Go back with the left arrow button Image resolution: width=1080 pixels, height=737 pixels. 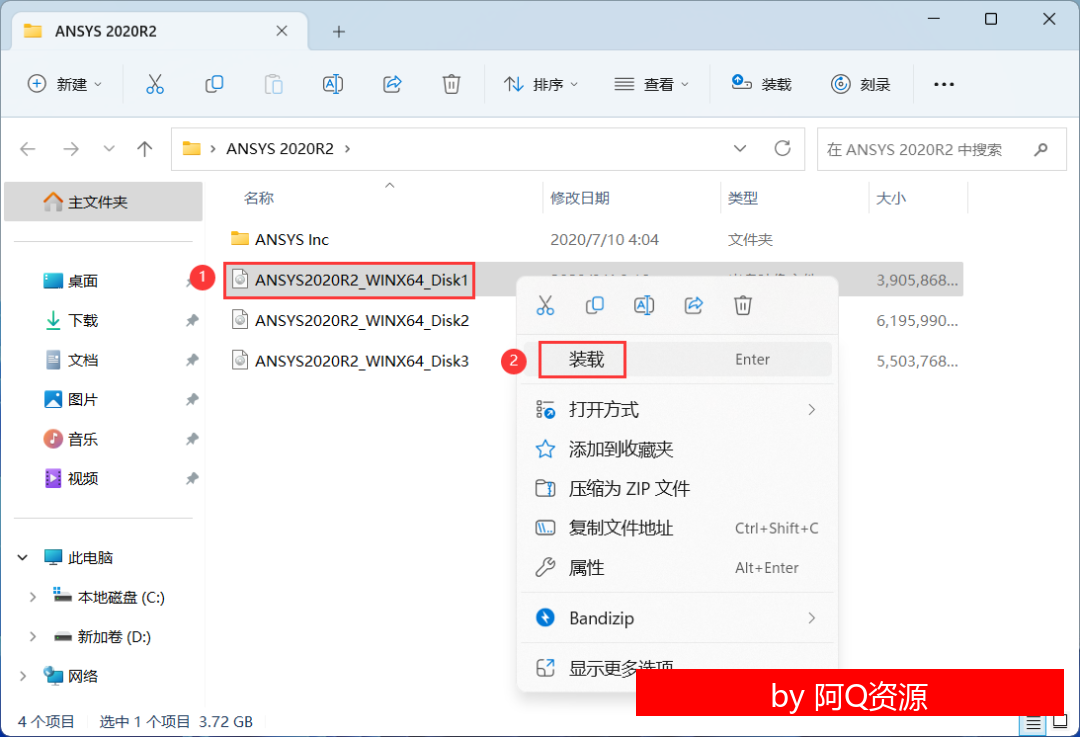28,149
